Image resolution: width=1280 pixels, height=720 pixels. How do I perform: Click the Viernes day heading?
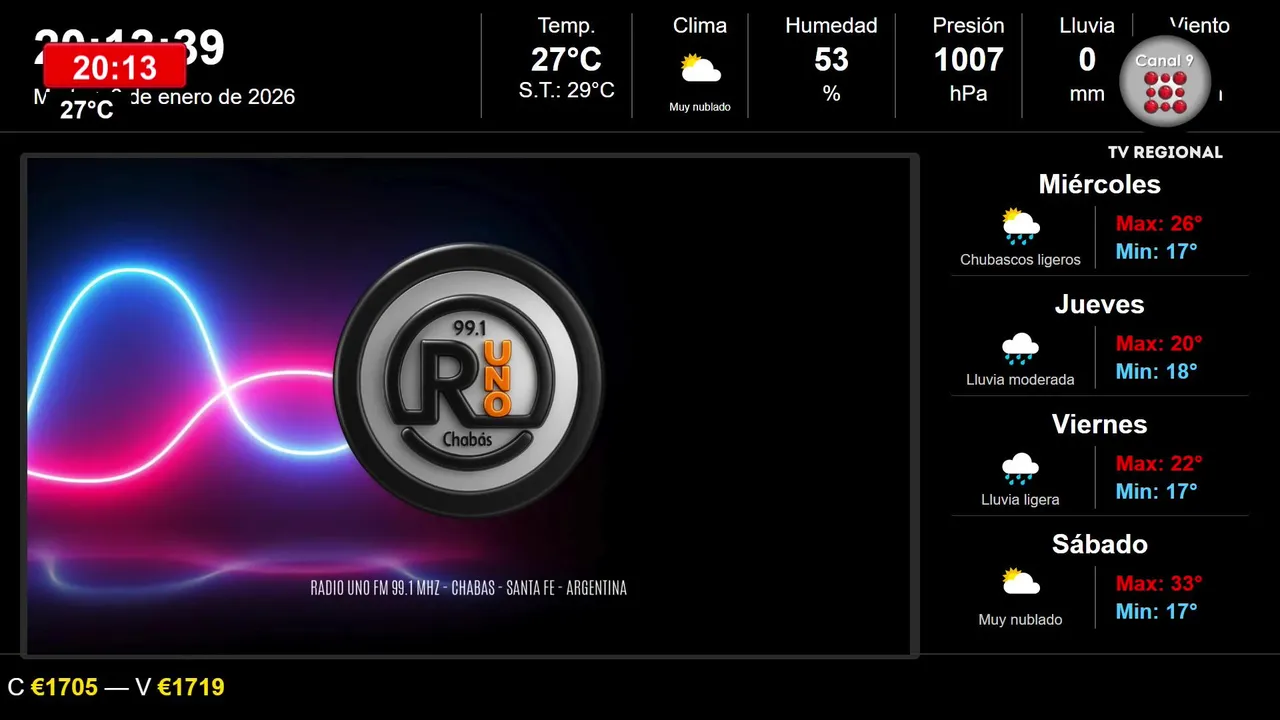(1099, 424)
